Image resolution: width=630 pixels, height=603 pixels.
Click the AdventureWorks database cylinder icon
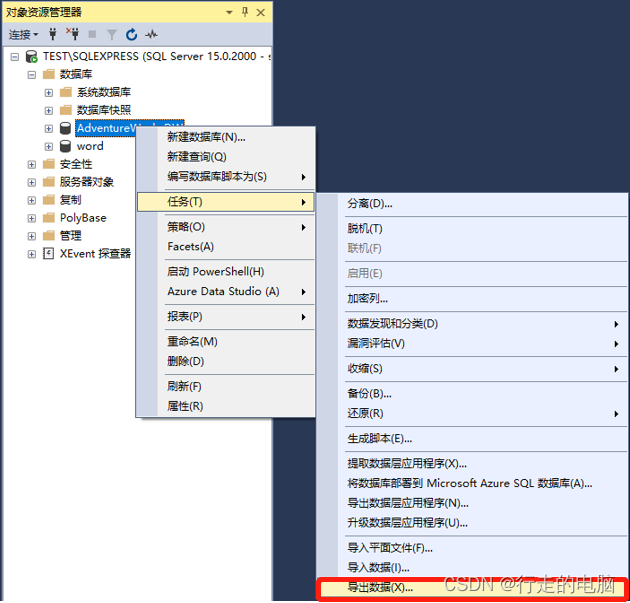pyautogui.click(x=65, y=128)
